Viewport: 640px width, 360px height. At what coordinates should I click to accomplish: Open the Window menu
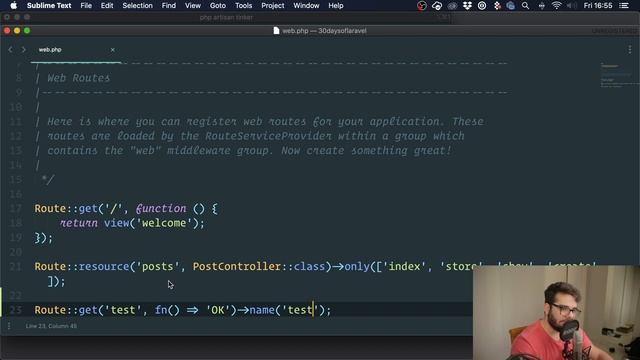click(306, 6)
